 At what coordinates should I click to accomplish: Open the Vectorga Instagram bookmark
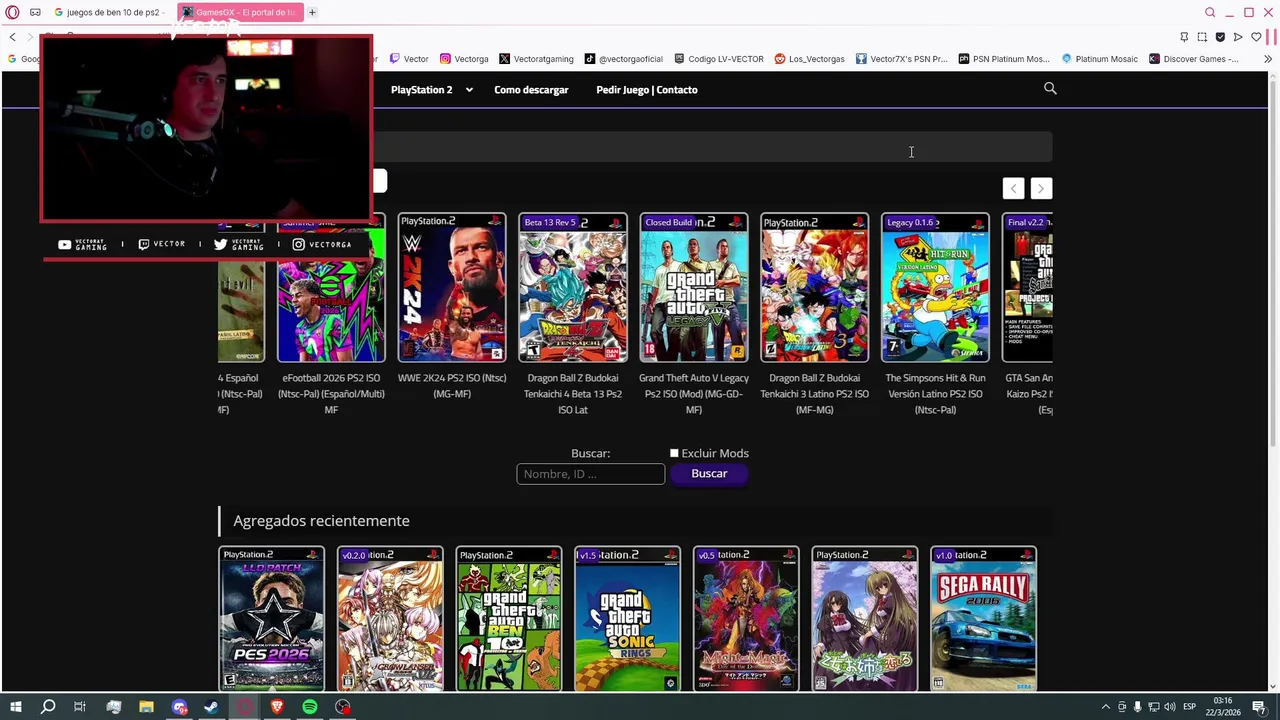tap(464, 59)
